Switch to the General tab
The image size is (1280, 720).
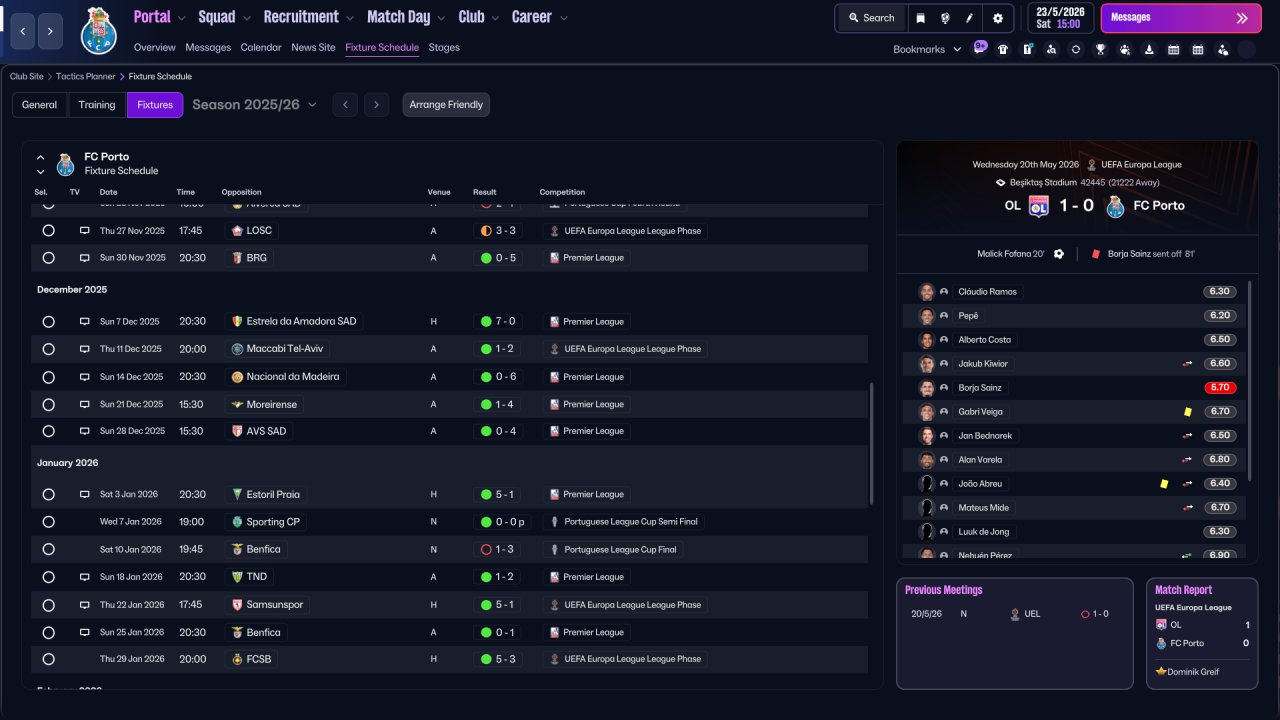40,105
